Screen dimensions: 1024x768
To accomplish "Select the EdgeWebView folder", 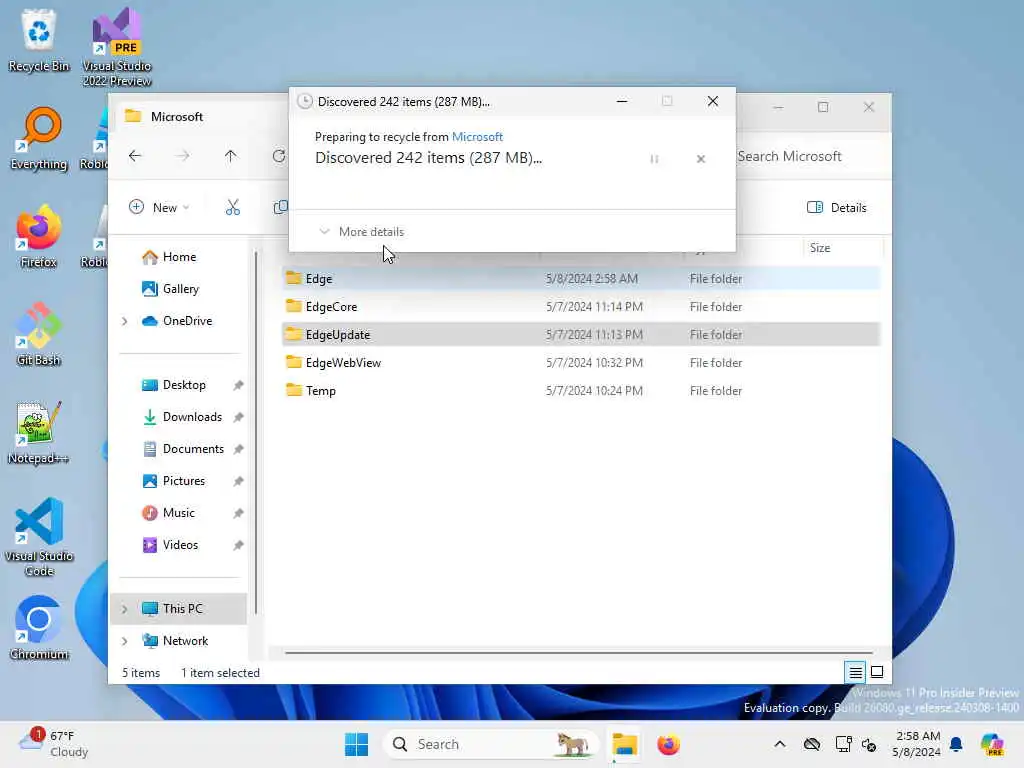I will 581,363.
